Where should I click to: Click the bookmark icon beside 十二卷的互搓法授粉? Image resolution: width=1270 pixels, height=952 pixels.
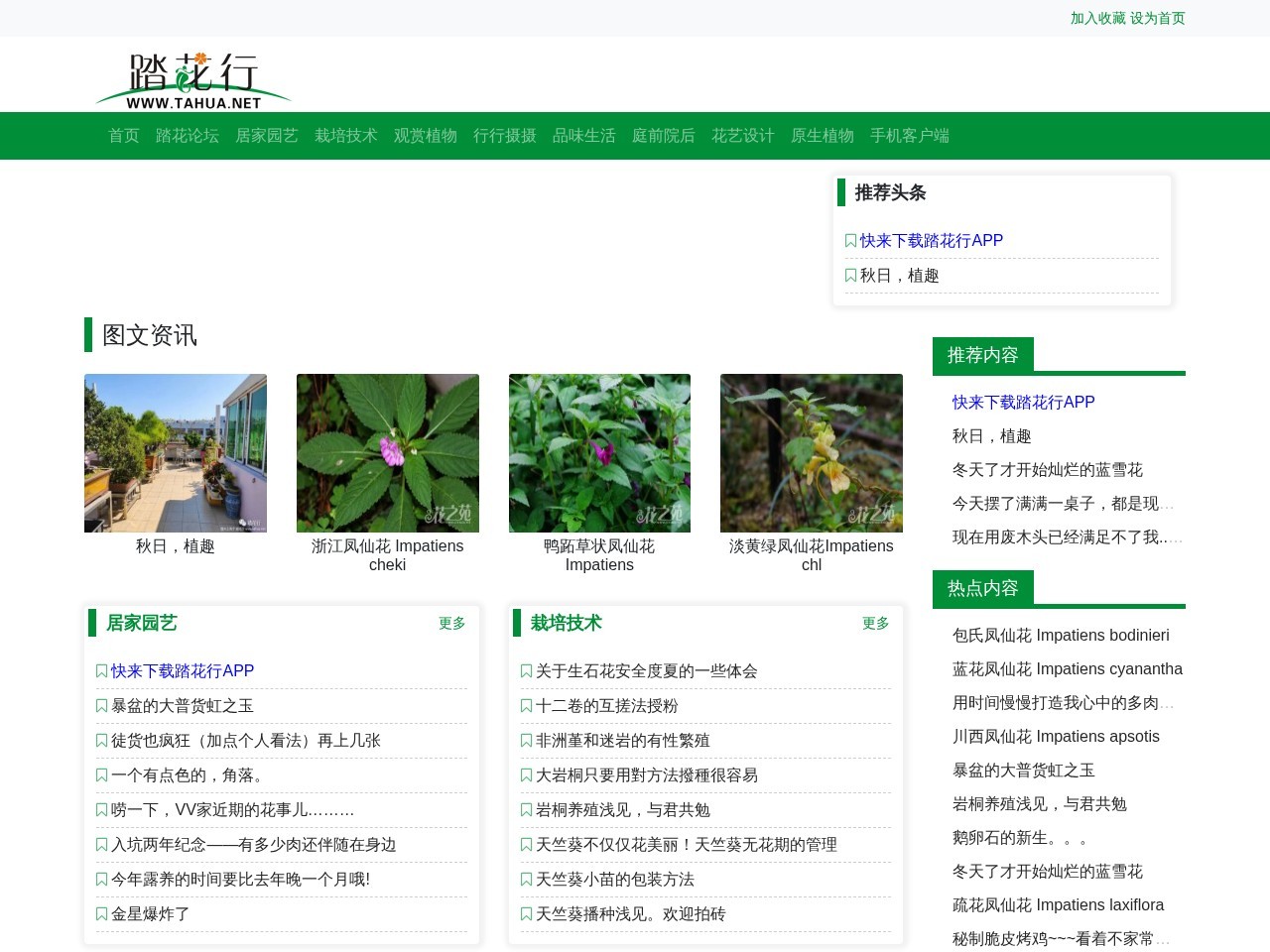pos(526,705)
